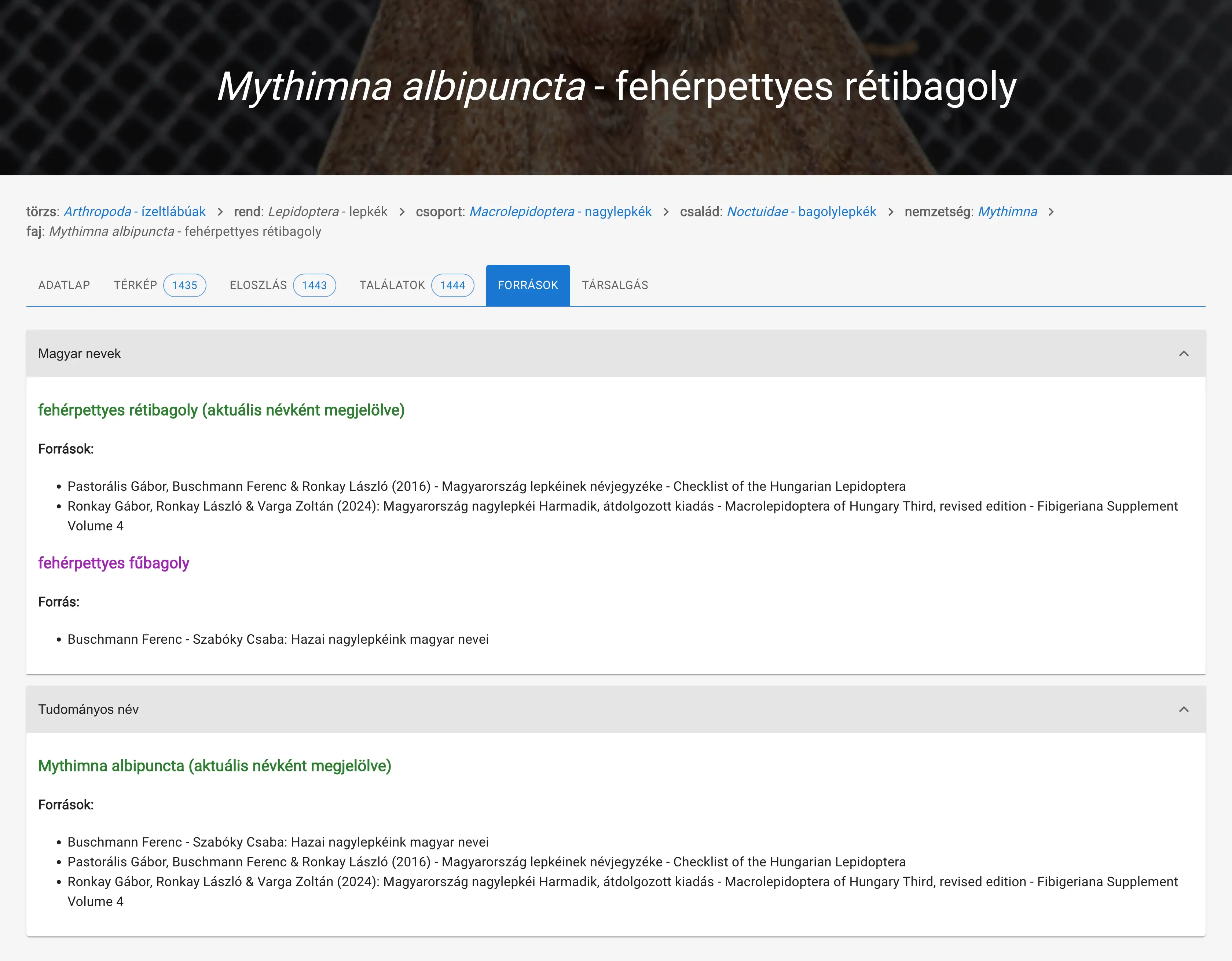Click the 1443 badge on ELOSZLÁS
Image resolution: width=1232 pixels, height=961 pixels.
click(x=314, y=285)
